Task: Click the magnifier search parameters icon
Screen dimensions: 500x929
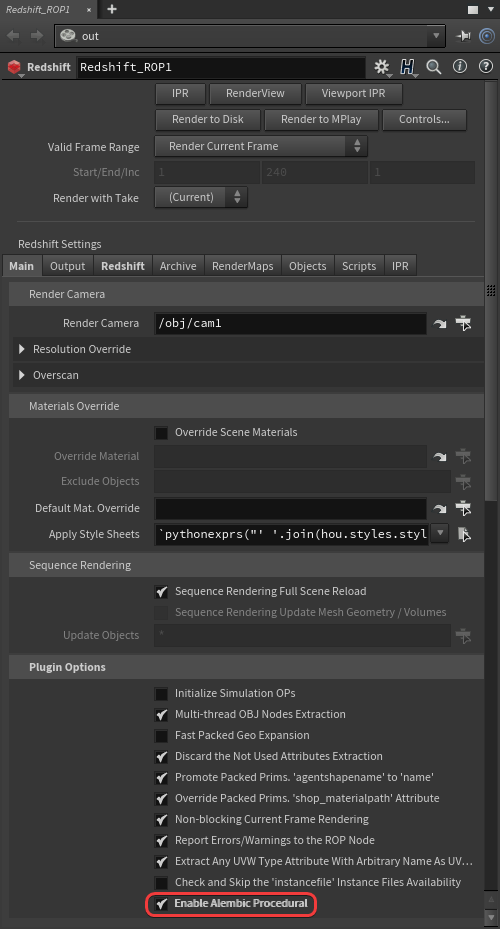Action: tap(434, 67)
